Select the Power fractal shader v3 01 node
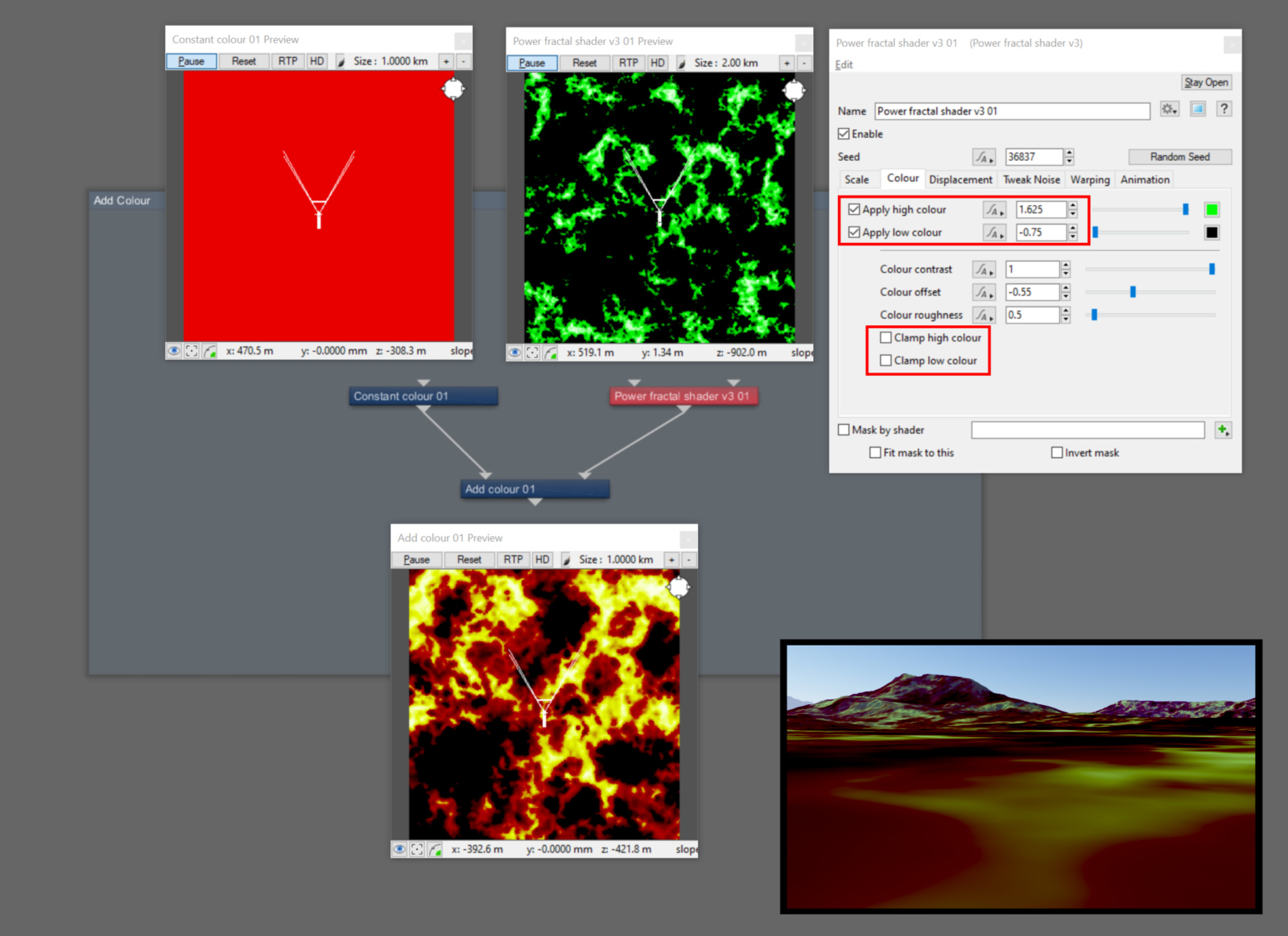The width and height of the screenshot is (1288, 936). click(x=683, y=396)
